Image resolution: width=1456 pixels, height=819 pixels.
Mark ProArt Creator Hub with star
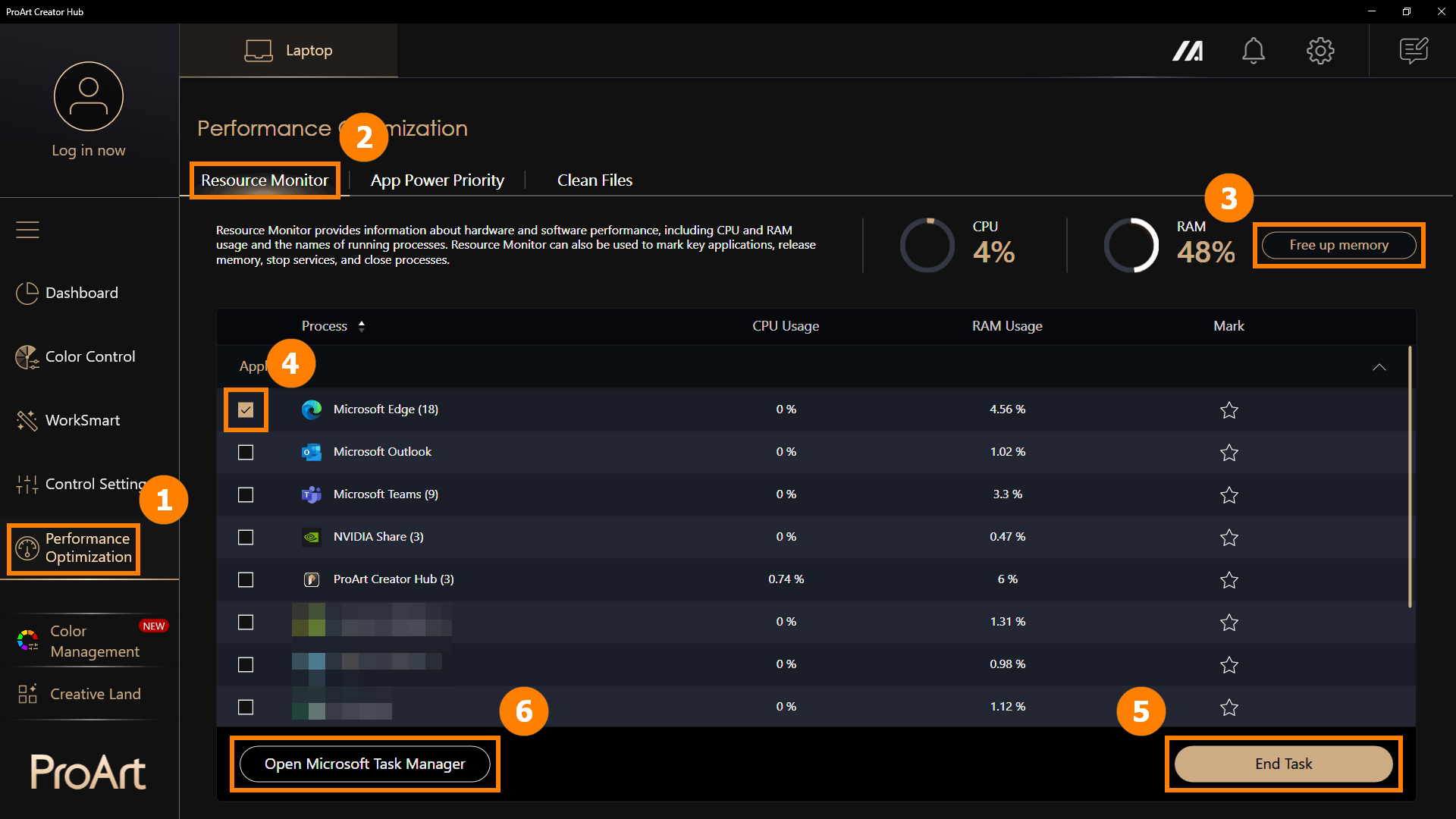1229,579
